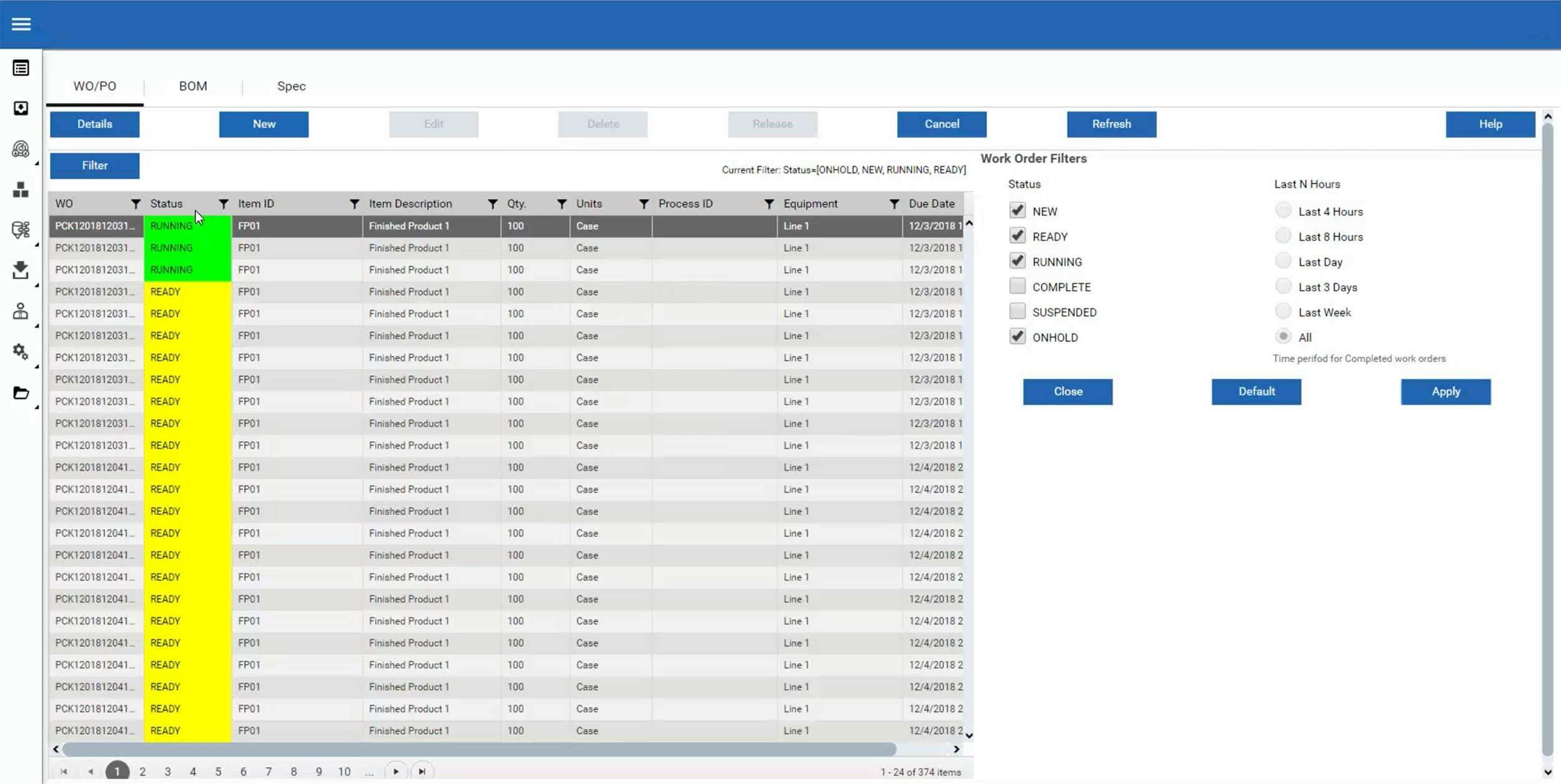Click the download tray sidebar icon
Screen dimensions: 1561x784
pos(21,270)
